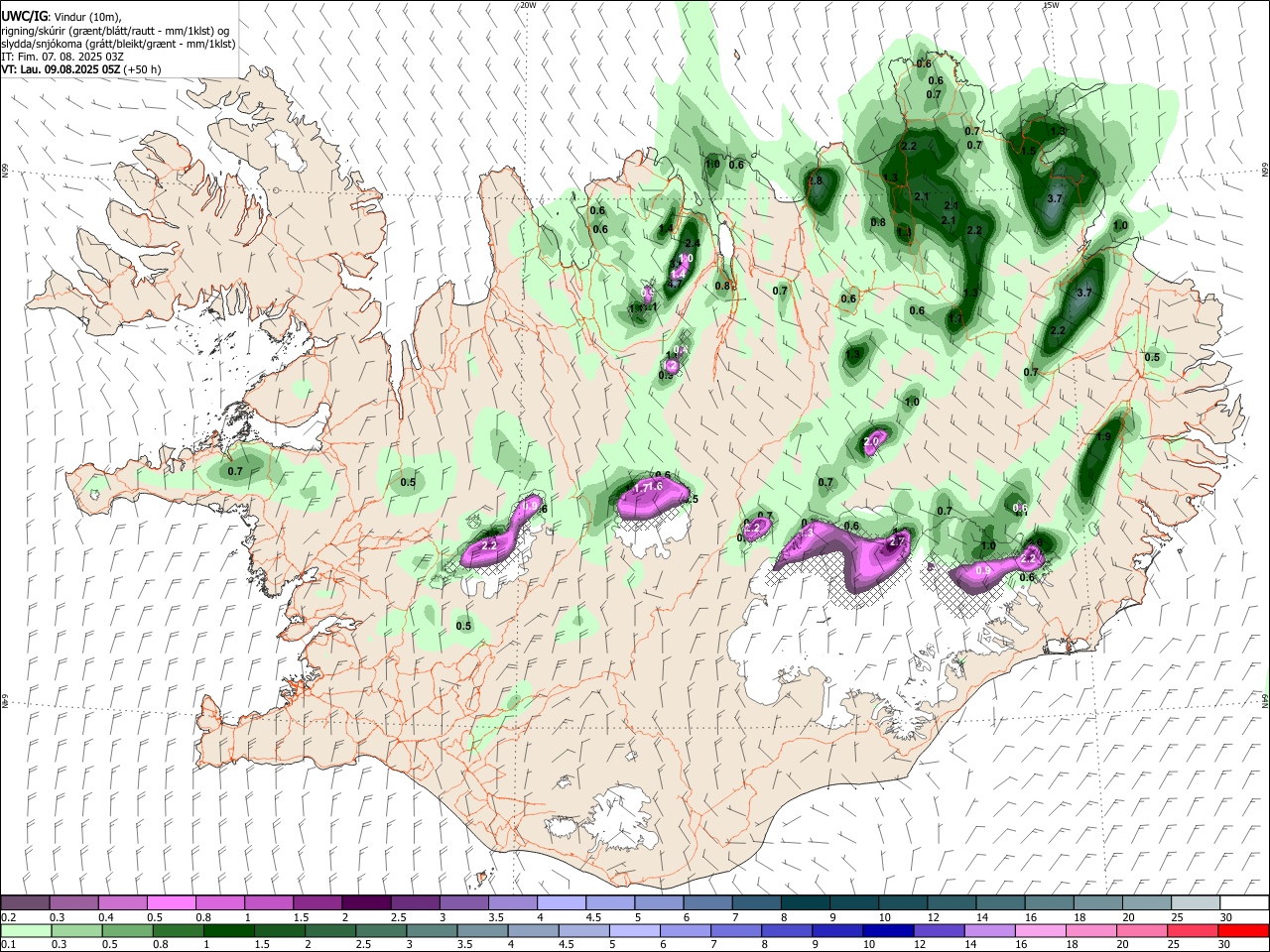Screen dimensions: 1270x952
Task: Click the 'slydda/snjókoma (grátt/bleikt/grænt' legend line
Action: click(118, 44)
